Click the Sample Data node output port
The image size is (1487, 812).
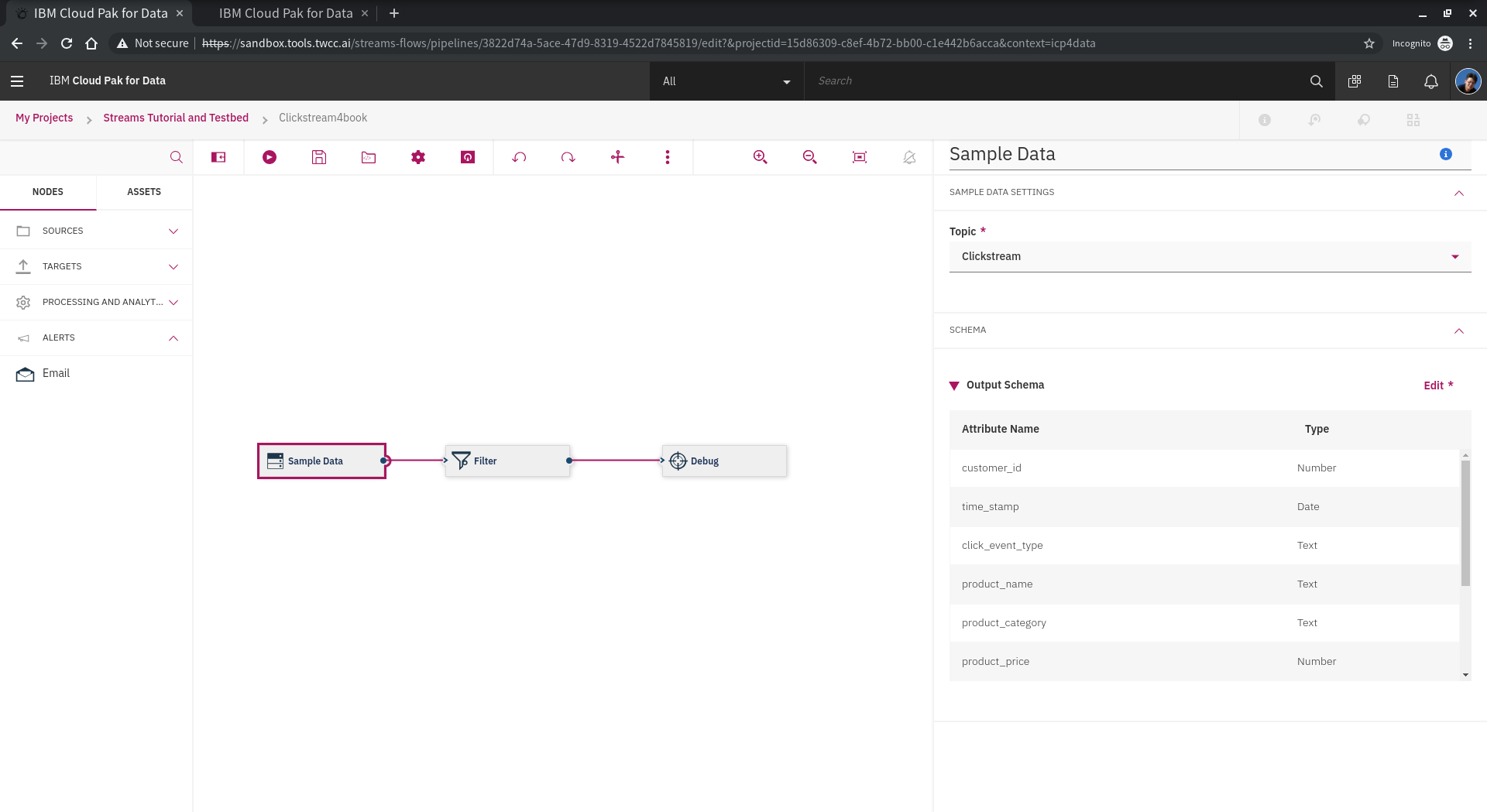point(385,461)
